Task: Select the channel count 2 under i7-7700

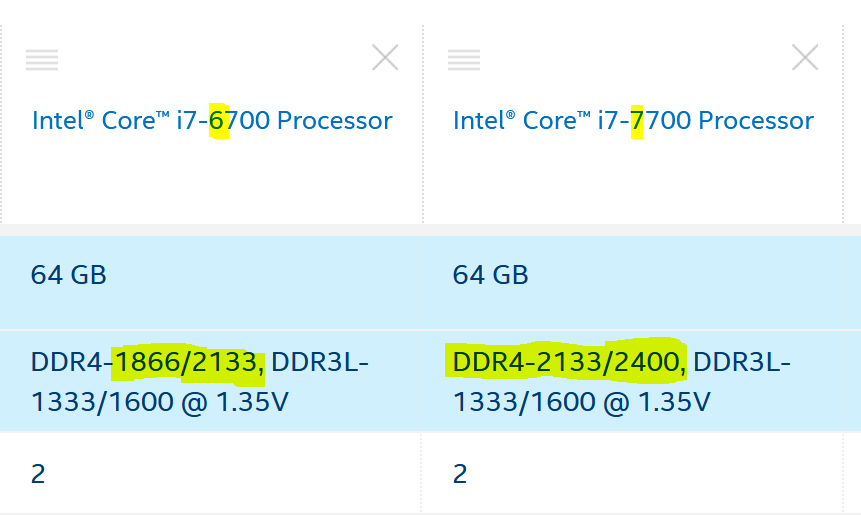Action: click(459, 473)
